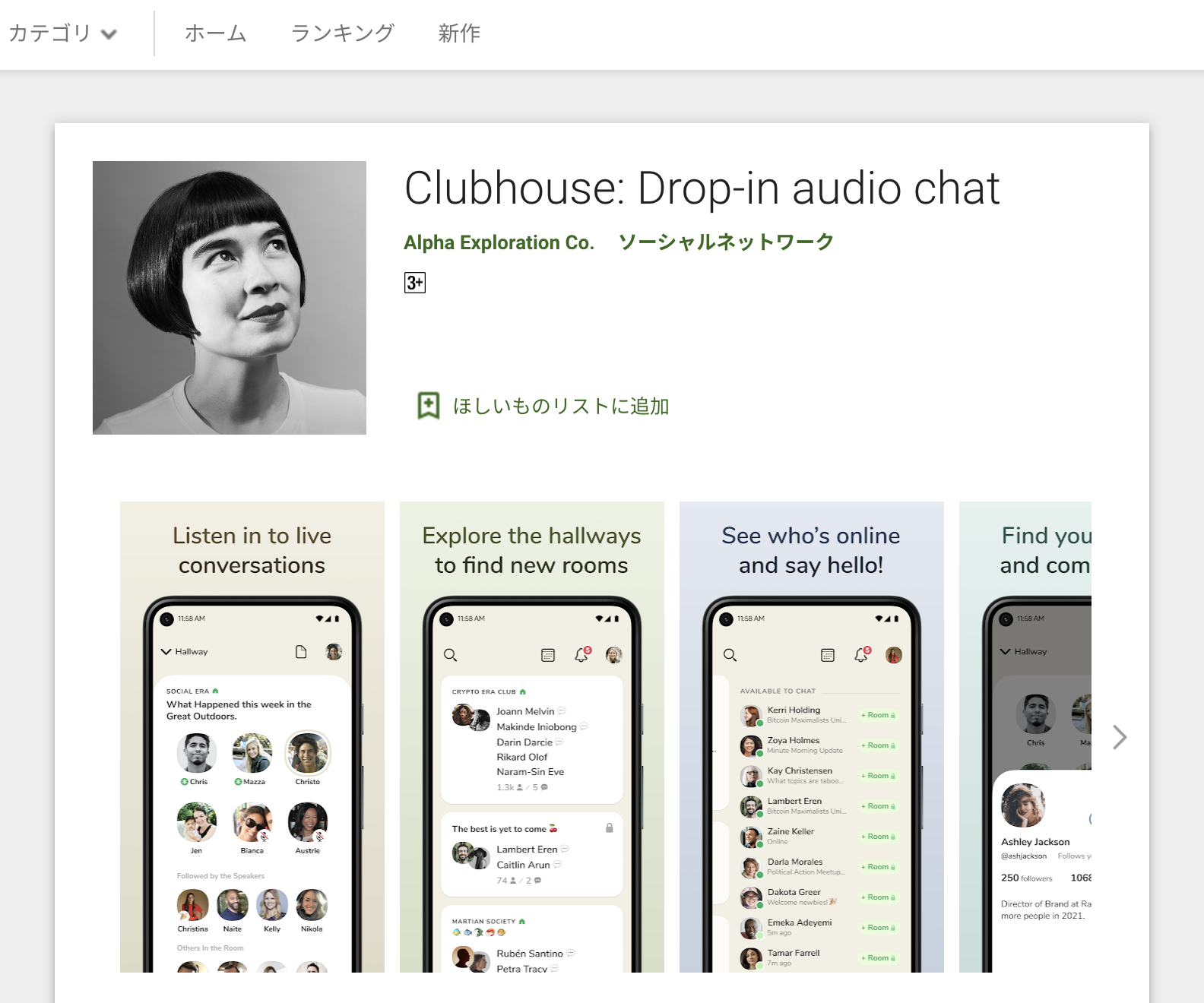This screenshot has width=1204, height=1003.
Task: Open the カテゴリ dropdown menu
Action: click(62, 33)
